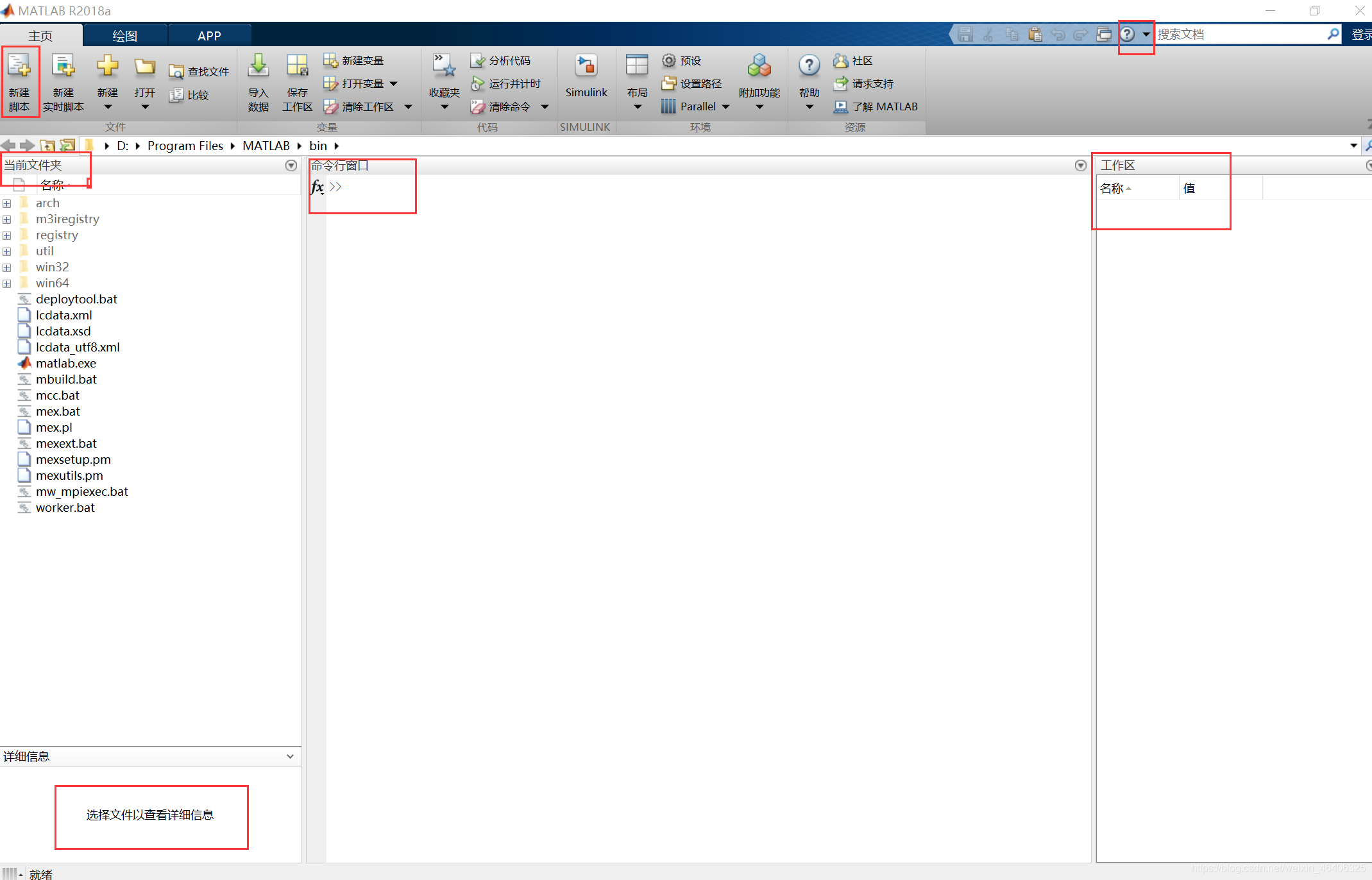Viewport: 1372px width, 880px height.
Task: Click Find Files (查找文件)
Action: [x=199, y=72]
